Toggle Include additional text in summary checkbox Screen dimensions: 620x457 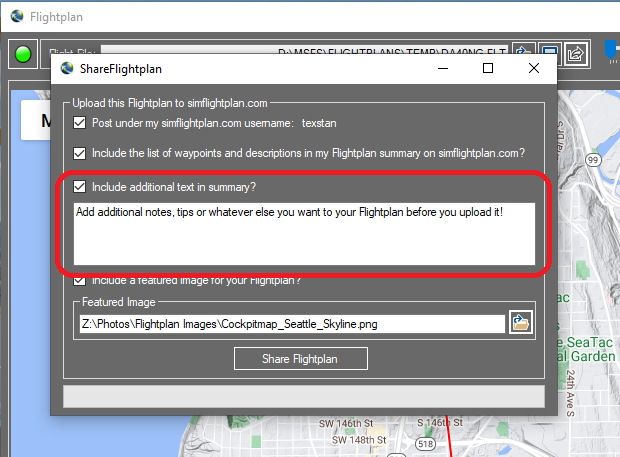pos(79,187)
